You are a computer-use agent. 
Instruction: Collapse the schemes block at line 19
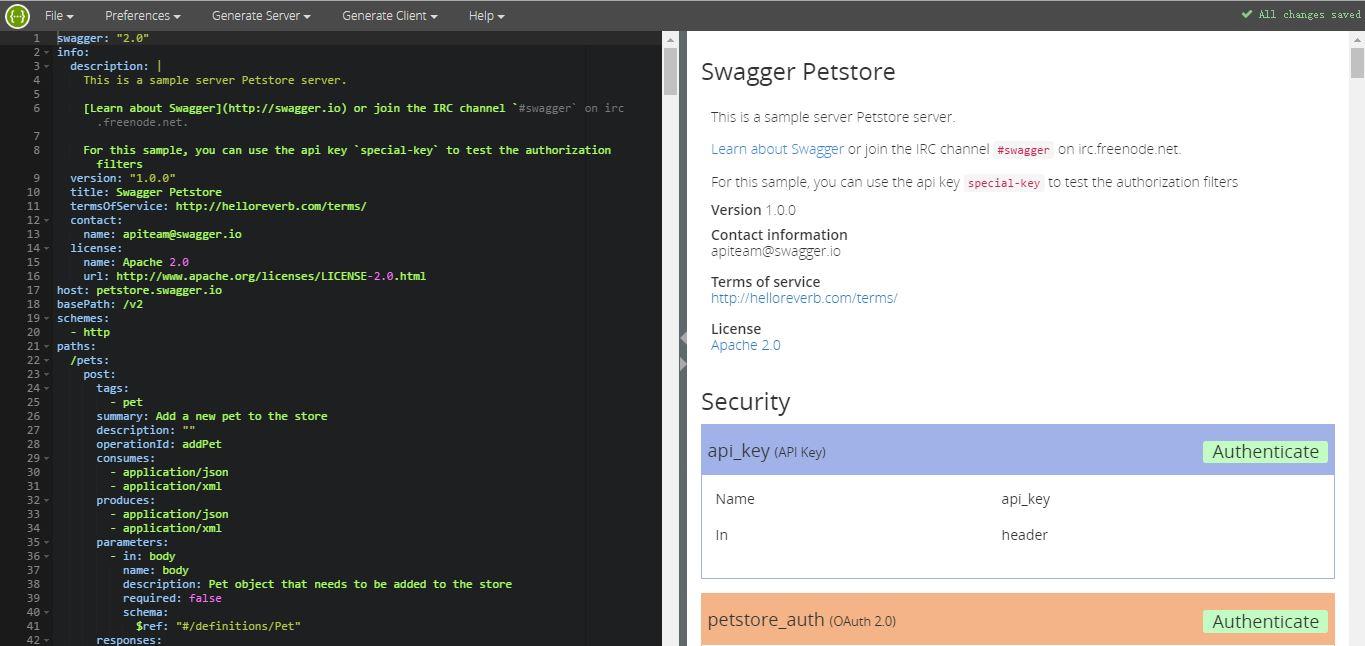[46, 318]
